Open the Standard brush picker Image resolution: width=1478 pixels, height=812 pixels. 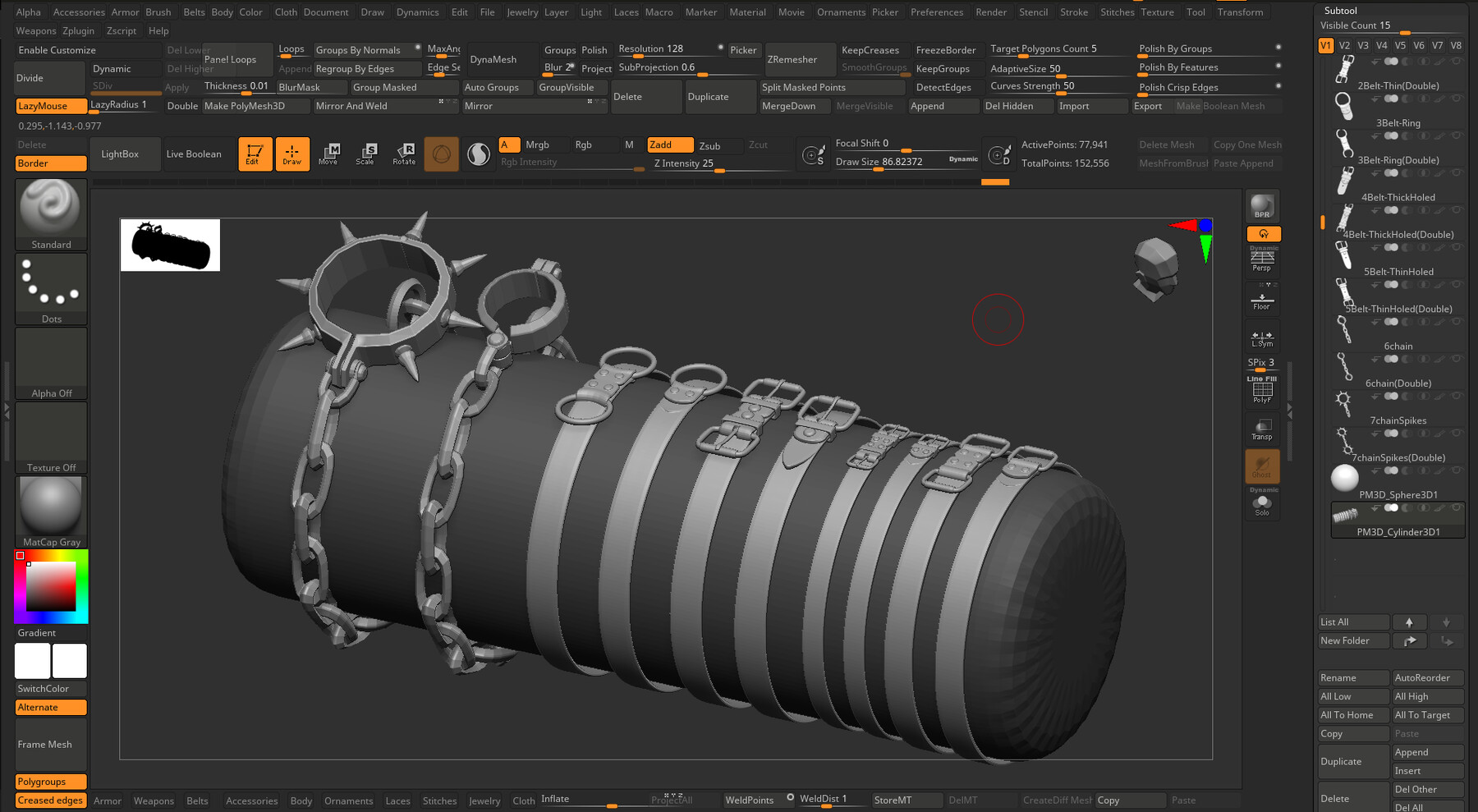pyautogui.click(x=51, y=214)
